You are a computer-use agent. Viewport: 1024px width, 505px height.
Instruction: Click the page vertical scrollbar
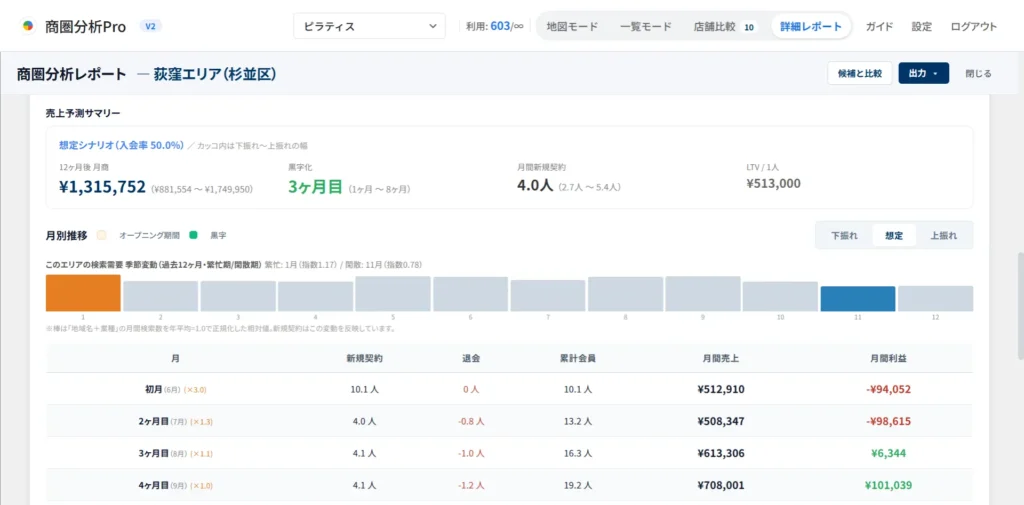click(1020, 306)
